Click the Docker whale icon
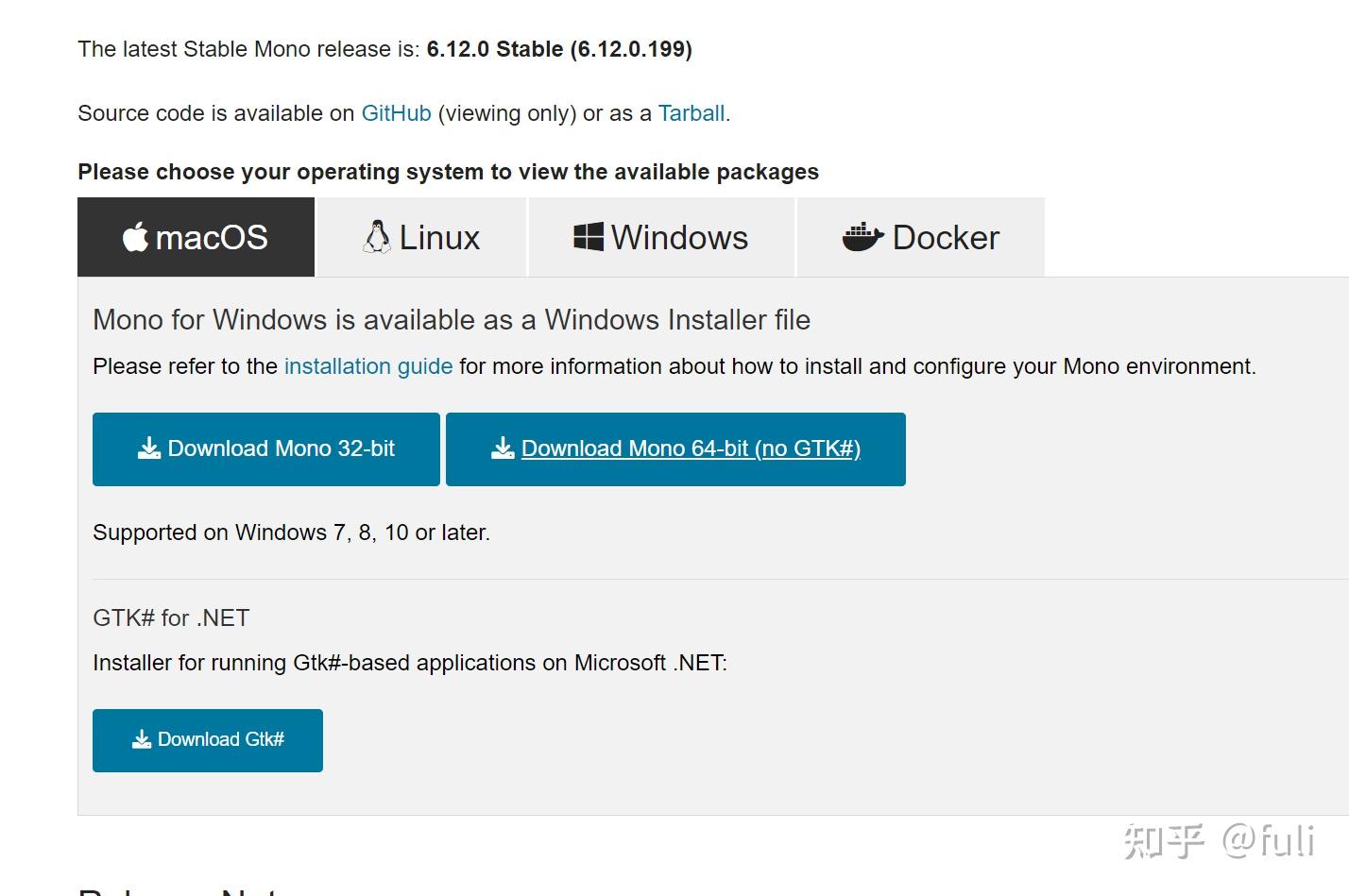 tap(862, 237)
